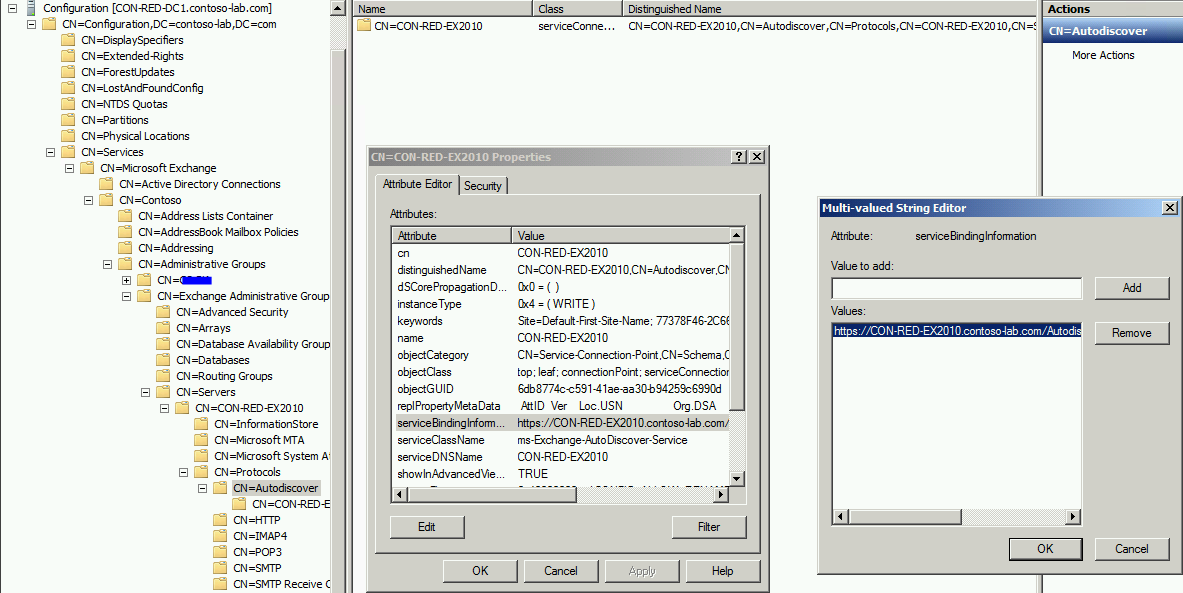Open More Actions in Actions pane
The image size is (1183, 593).
coord(1103,55)
